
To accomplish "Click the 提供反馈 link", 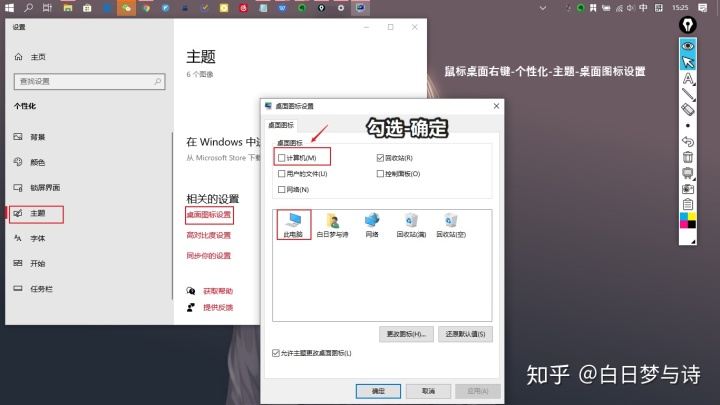I will [x=218, y=307].
